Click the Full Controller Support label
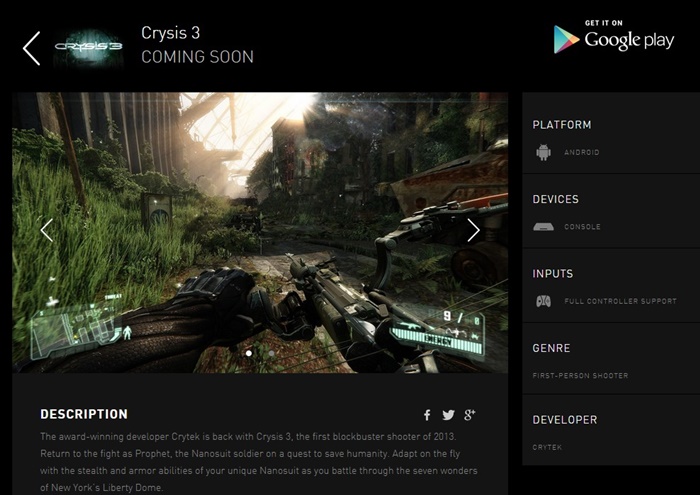Viewport: 700px width, 495px height. (x=621, y=301)
